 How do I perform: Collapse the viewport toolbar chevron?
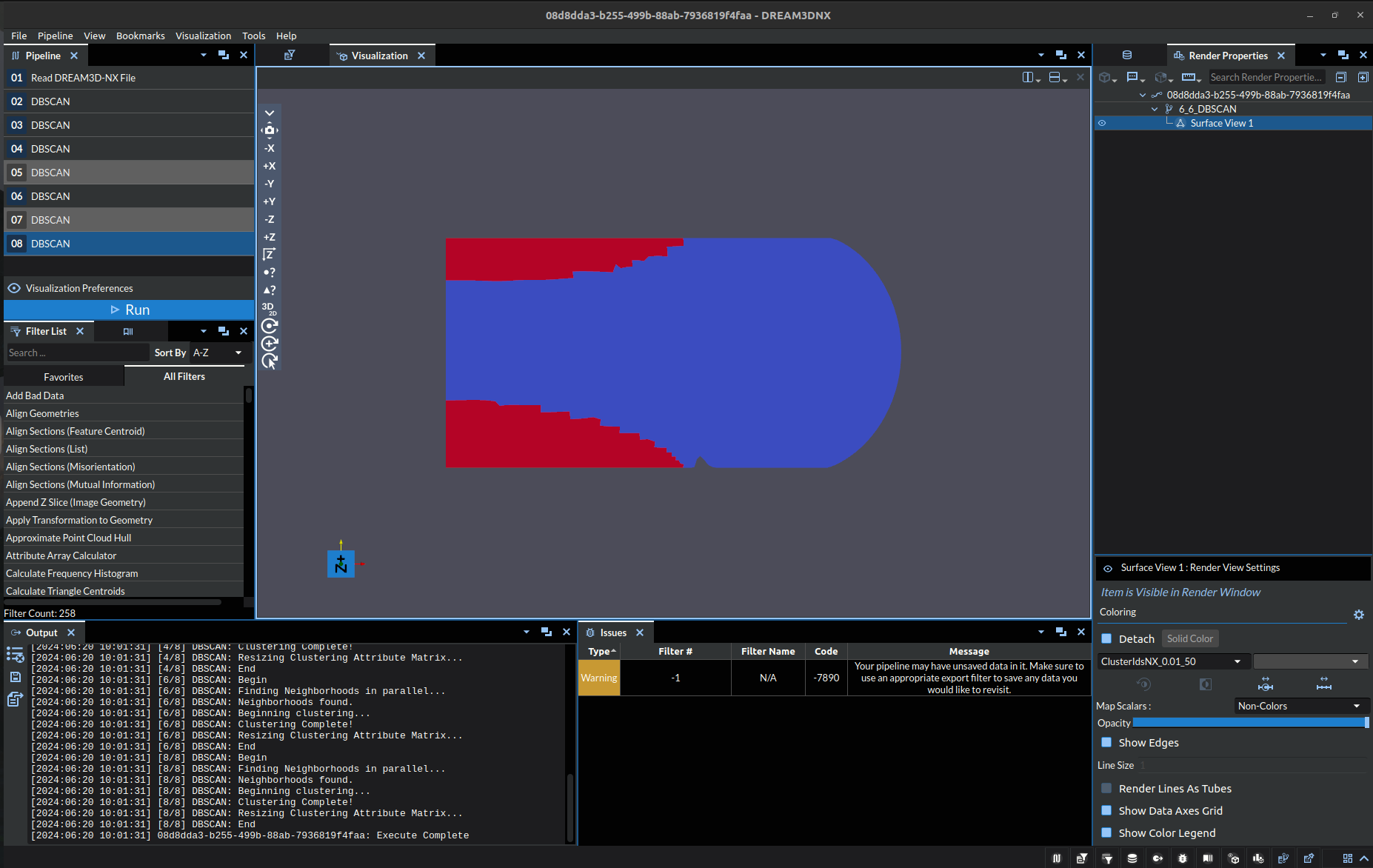[270, 113]
